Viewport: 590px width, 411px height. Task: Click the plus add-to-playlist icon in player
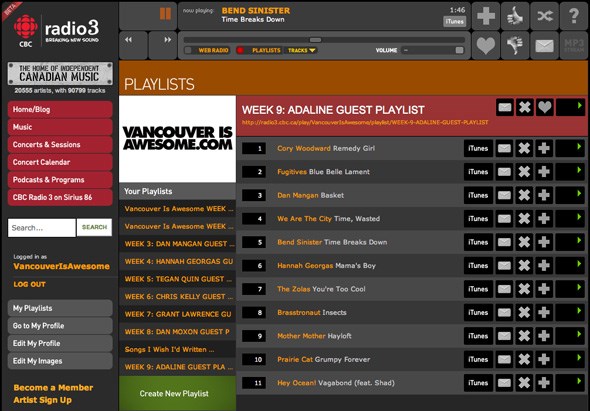tap(486, 16)
